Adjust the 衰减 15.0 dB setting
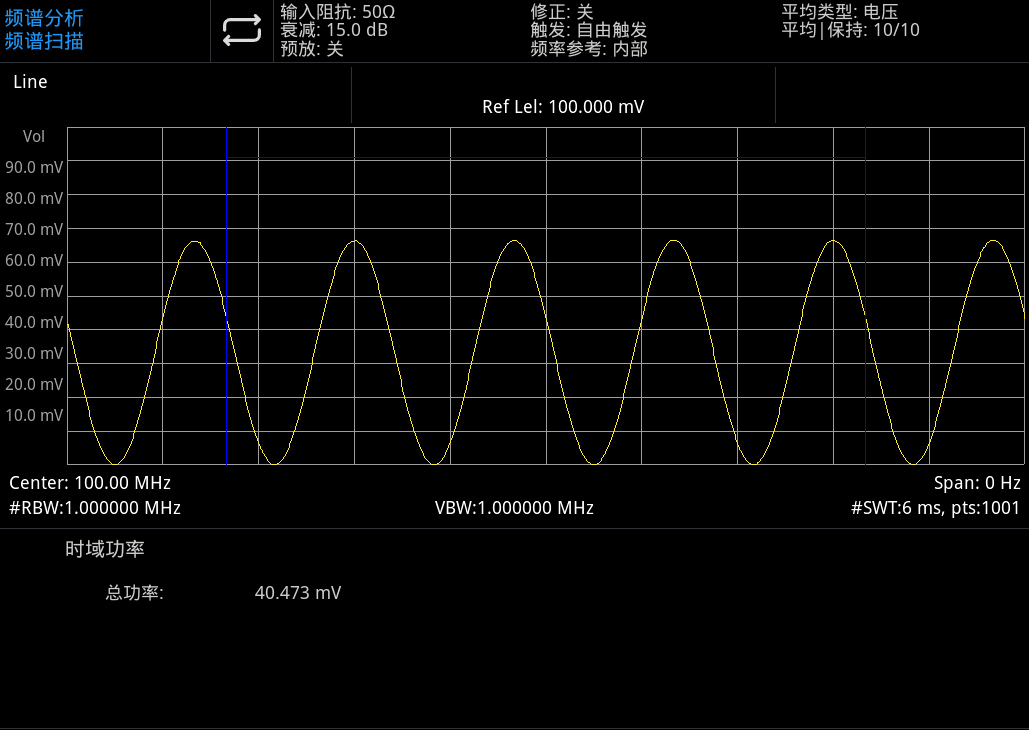The width and height of the screenshot is (1029, 730). 334,30
